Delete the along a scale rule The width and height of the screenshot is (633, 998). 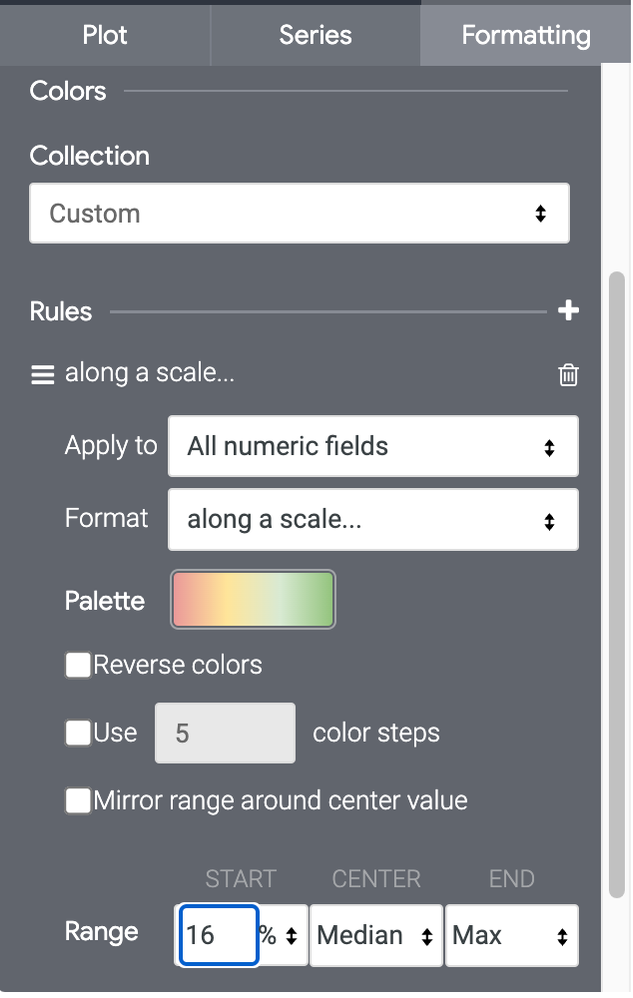(x=568, y=375)
